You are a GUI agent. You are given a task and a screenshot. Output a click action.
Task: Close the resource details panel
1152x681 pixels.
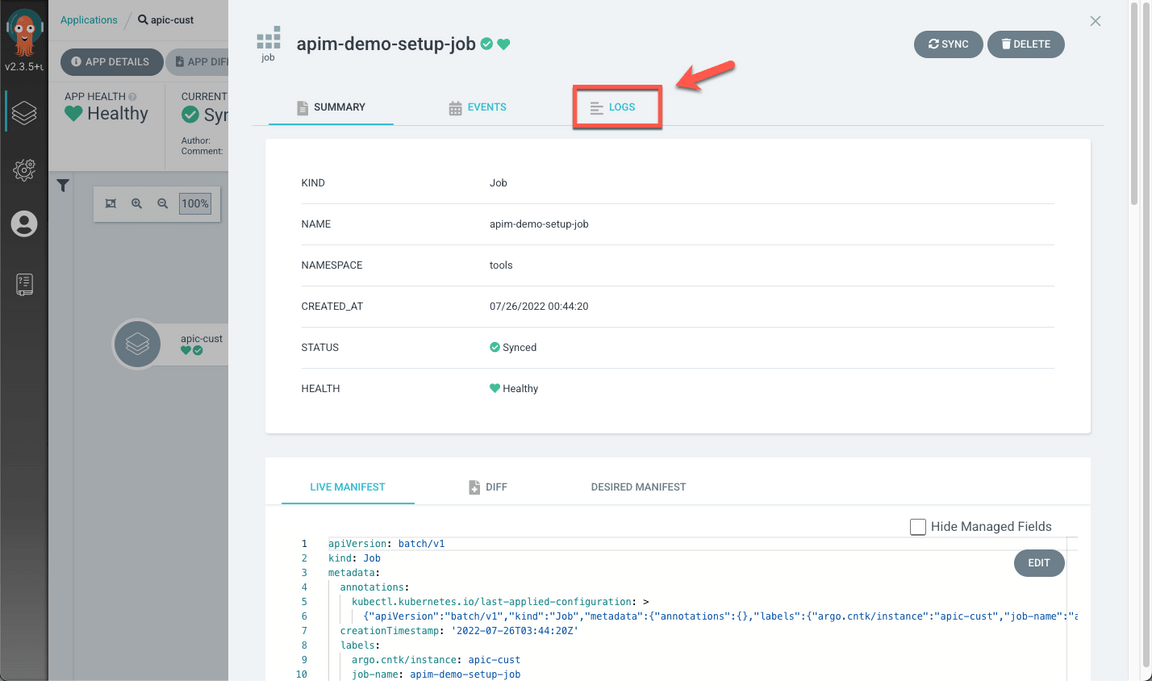(1095, 21)
